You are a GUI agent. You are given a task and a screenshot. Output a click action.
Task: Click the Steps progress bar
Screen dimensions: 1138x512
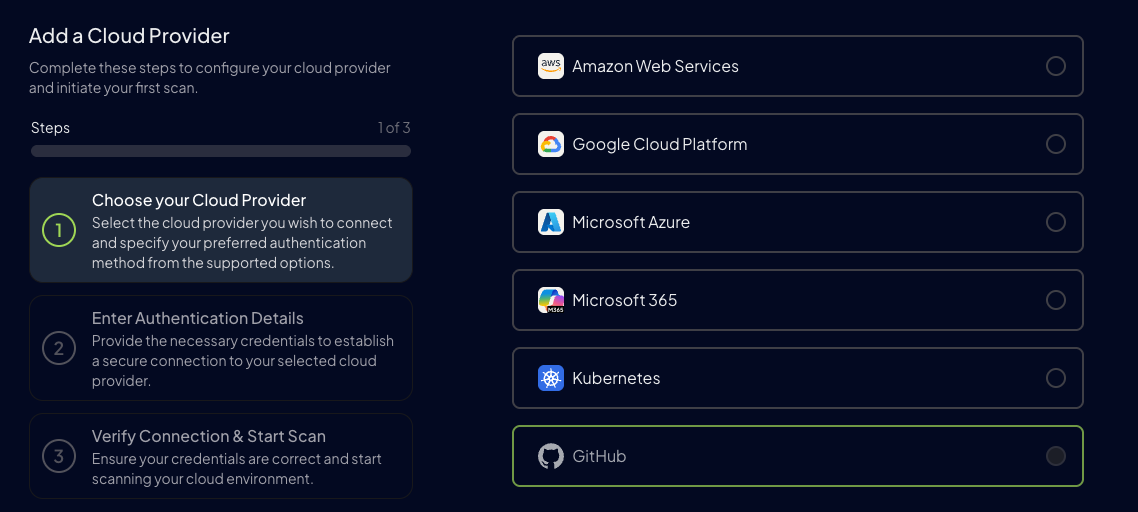tap(221, 151)
